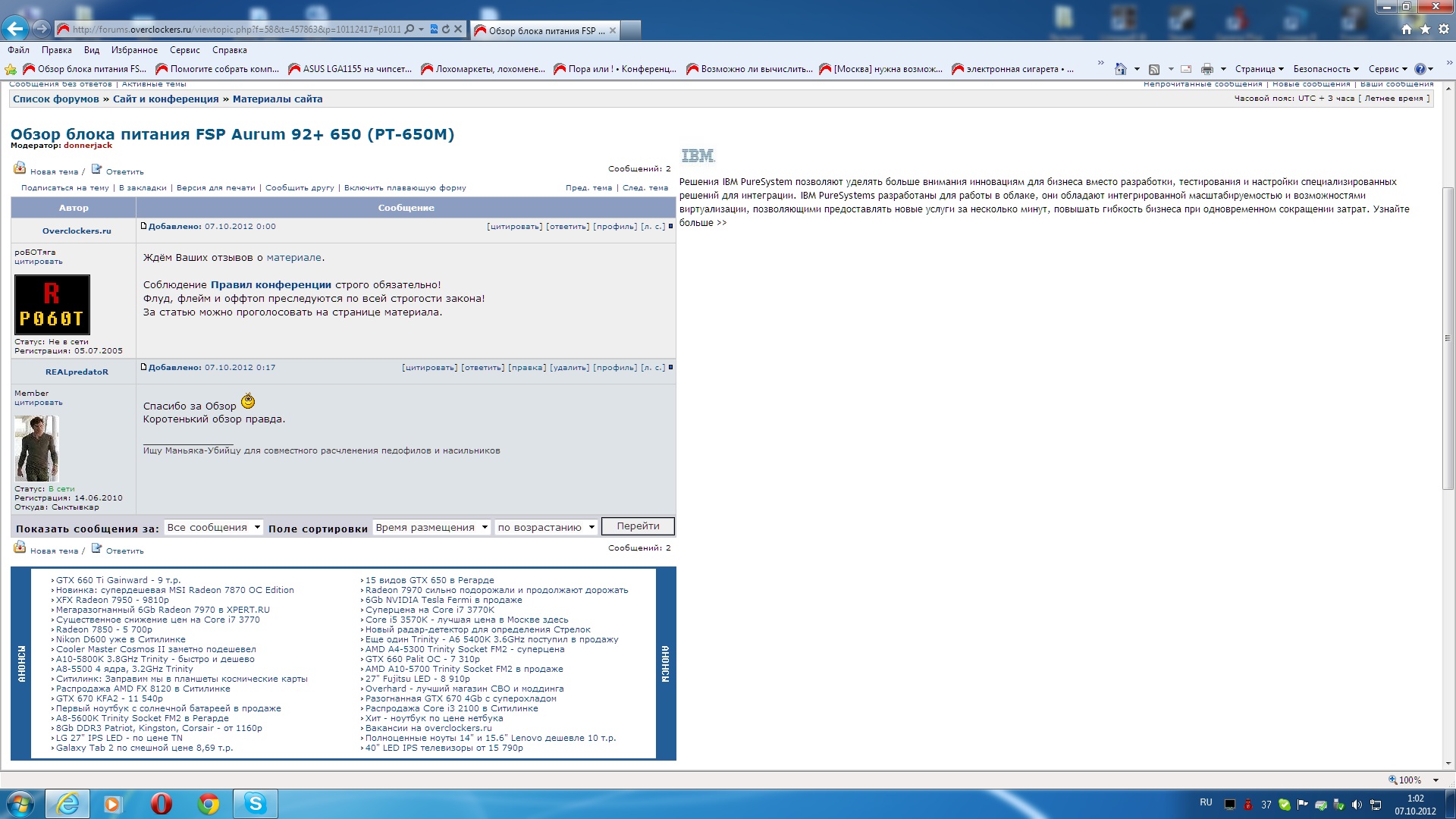Viewport: 1456px width, 819px height.
Task: Click the Add to Favorites Bar star icon
Action: (x=11, y=69)
